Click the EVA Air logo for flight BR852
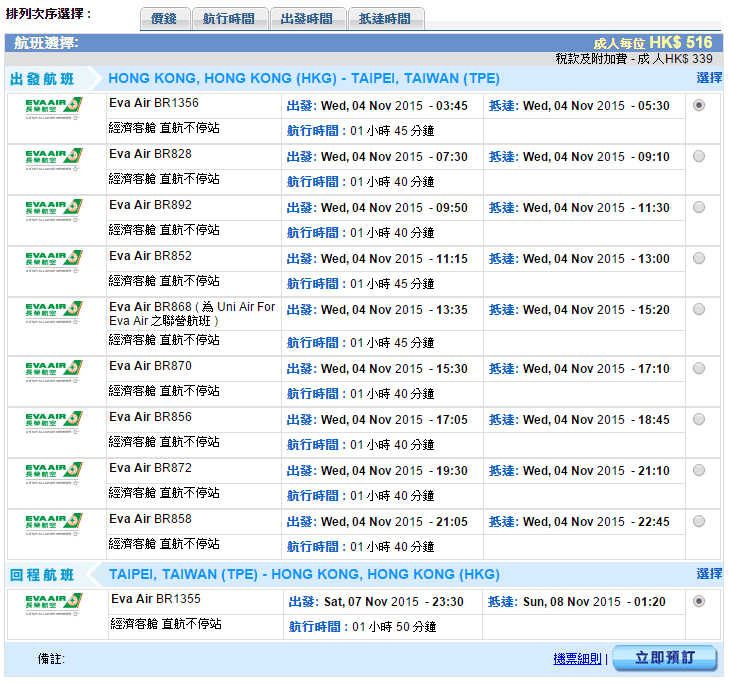Image resolution: width=729 pixels, height=684 pixels. tap(54, 261)
